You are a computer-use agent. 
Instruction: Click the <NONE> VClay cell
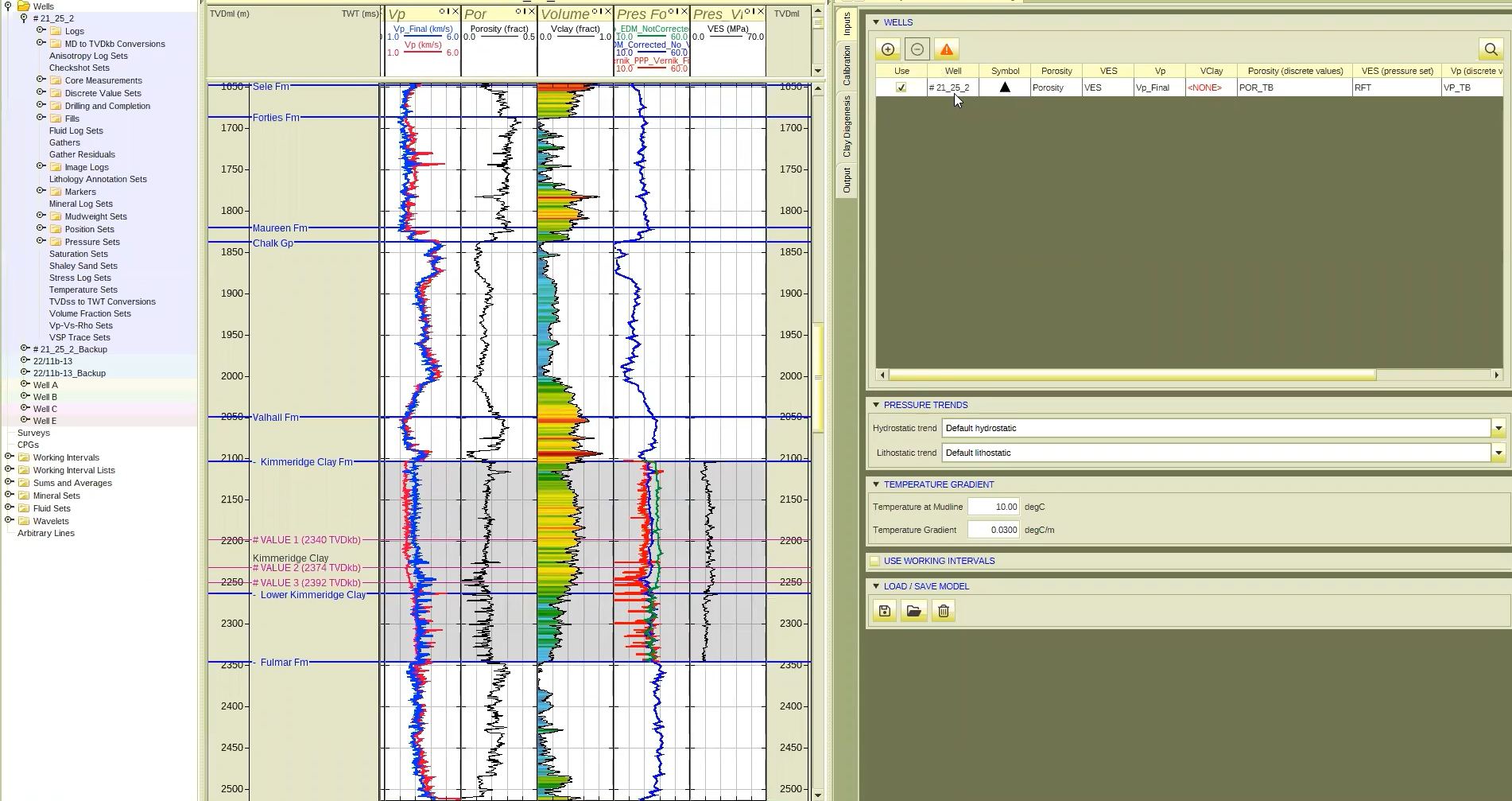(1211, 87)
